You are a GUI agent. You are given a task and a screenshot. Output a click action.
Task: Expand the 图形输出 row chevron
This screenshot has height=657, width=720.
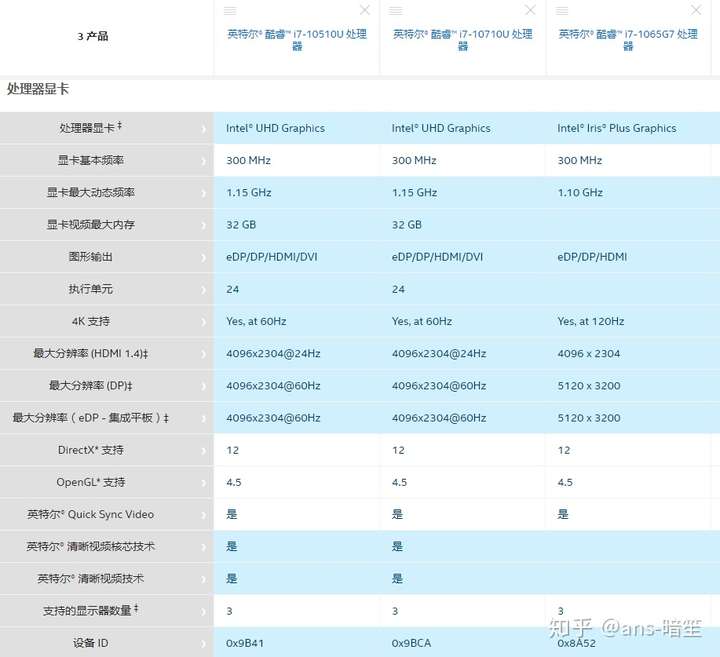pyautogui.click(x=203, y=258)
